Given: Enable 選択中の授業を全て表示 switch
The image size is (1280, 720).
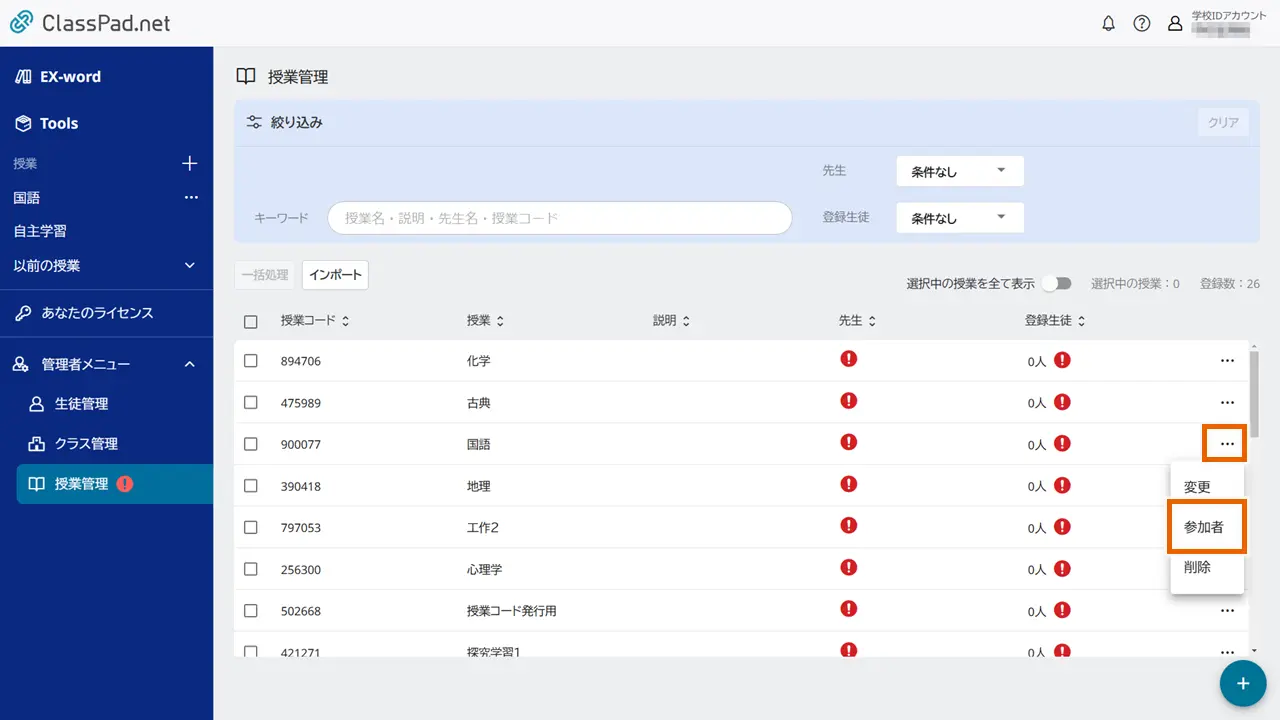Looking at the screenshot, I should click(1056, 283).
